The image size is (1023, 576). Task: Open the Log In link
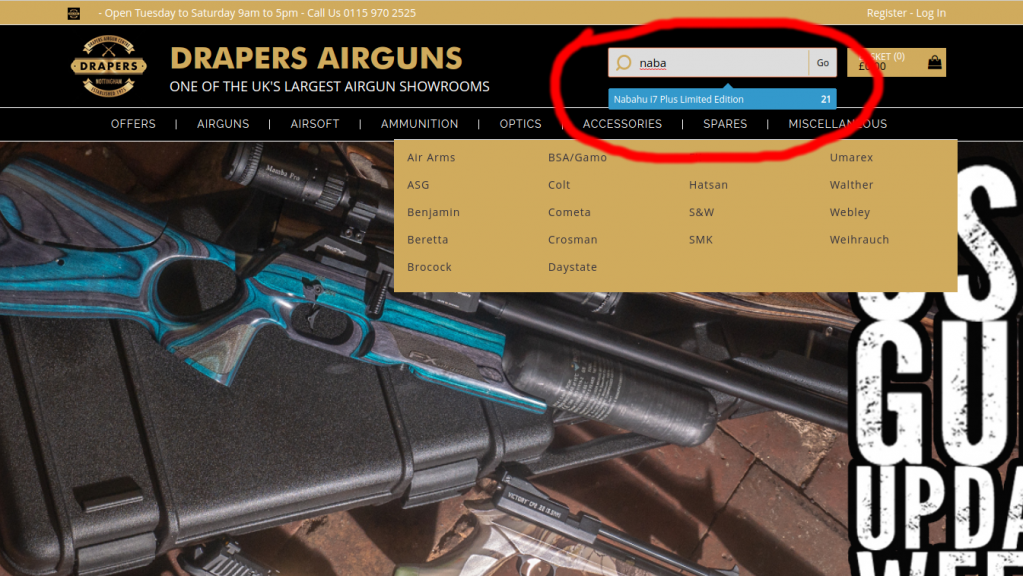930,13
